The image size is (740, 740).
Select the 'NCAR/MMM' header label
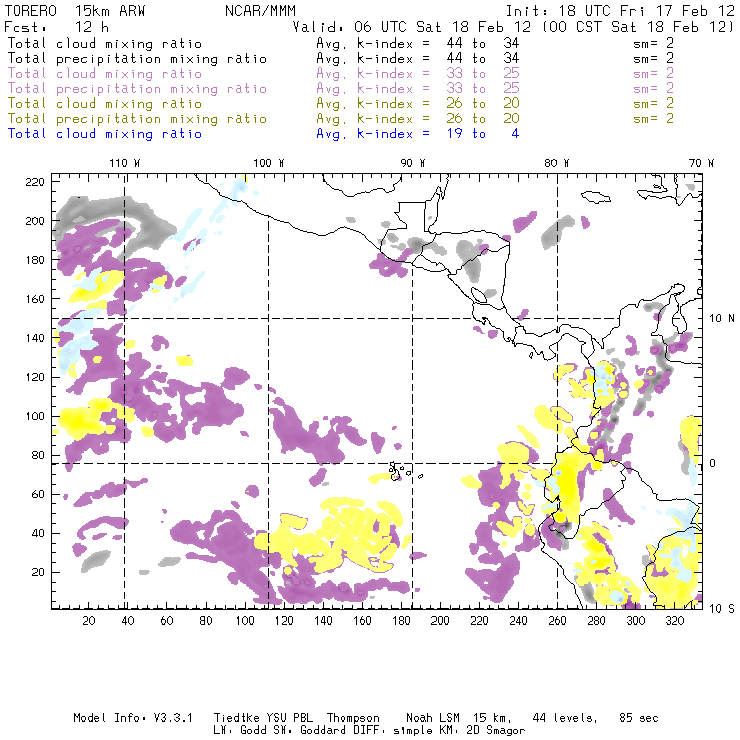pyautogui.click(x=260, y=11)
